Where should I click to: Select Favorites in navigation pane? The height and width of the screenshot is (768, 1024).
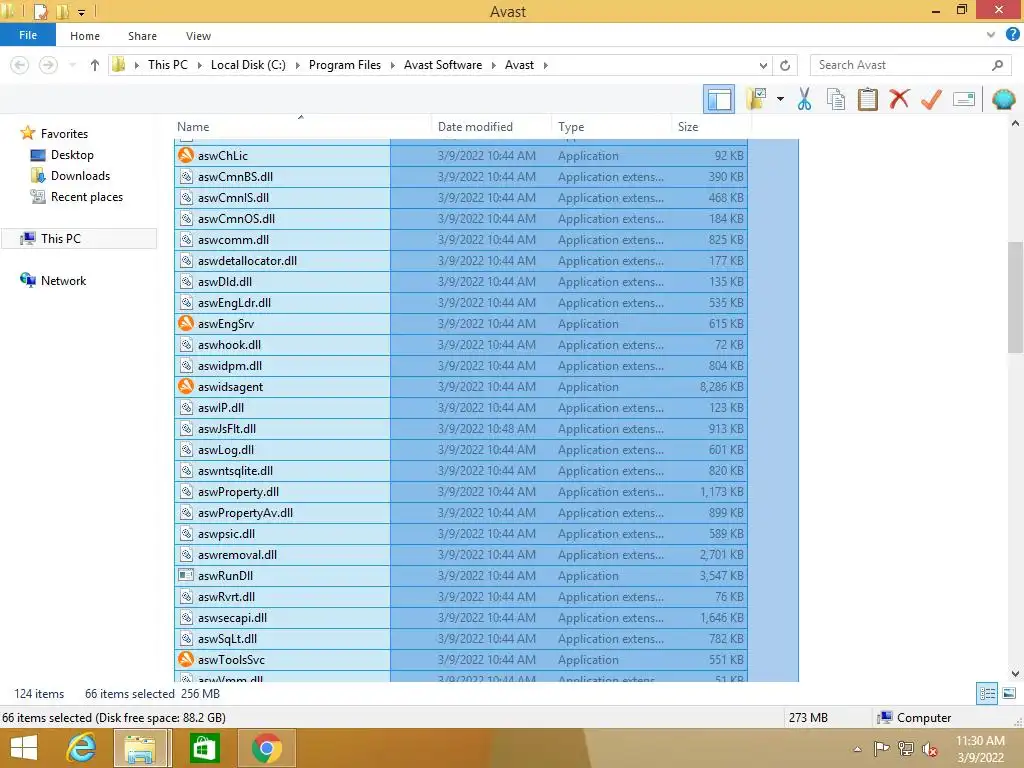[64, 133]
